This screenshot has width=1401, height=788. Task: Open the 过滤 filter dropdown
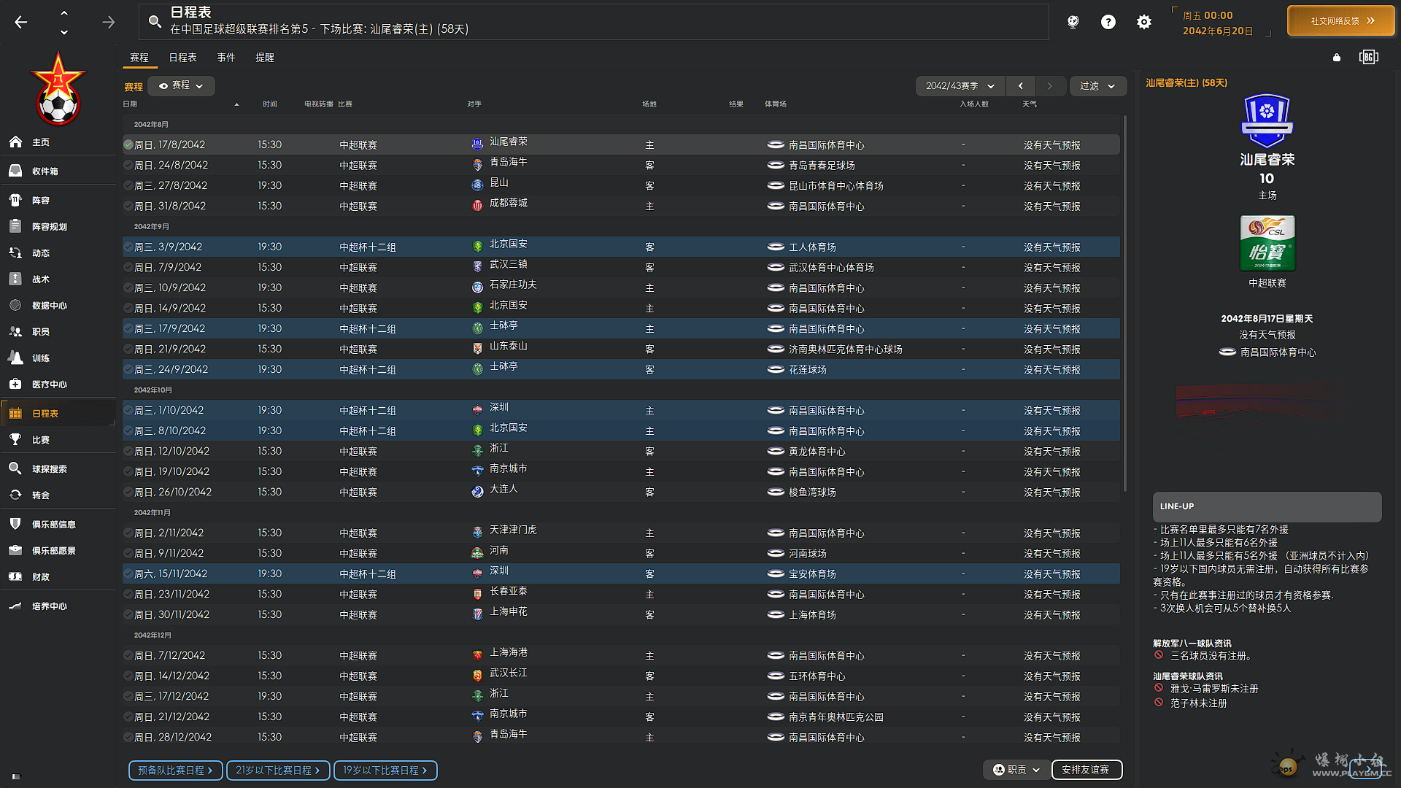(x=1097, y=86)
